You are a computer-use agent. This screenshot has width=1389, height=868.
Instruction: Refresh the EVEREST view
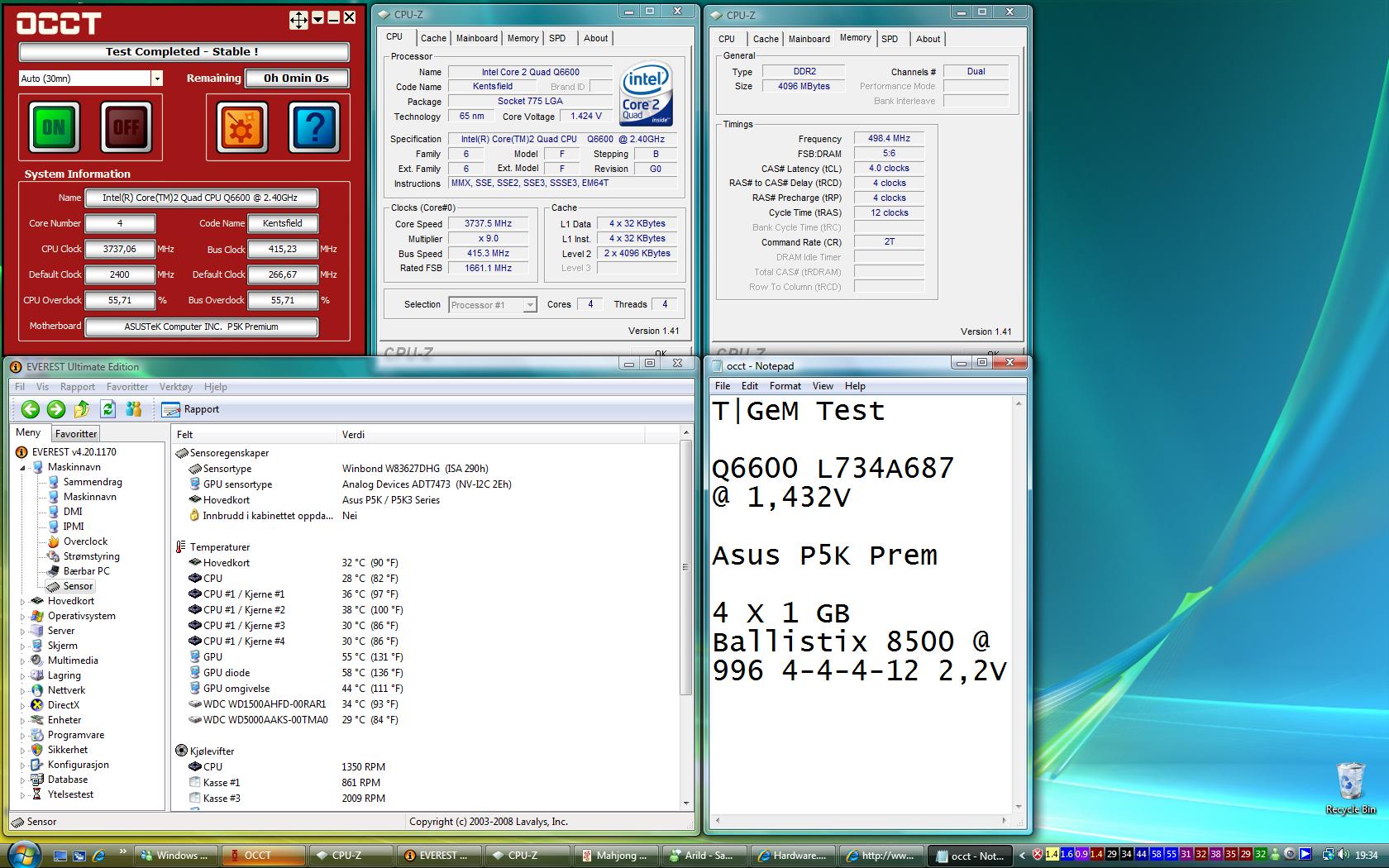[x=107, y=409]
